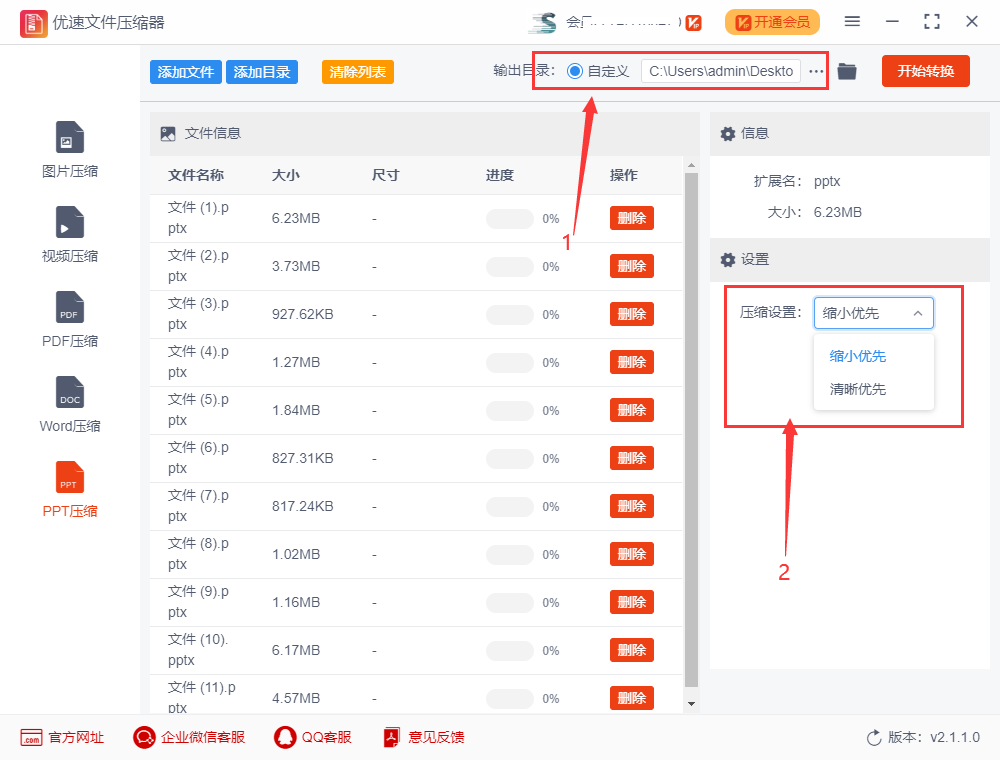Delete 文件 (6).pptx row
This screenshot has height=760, width=1000.
(x=632, y=458)
